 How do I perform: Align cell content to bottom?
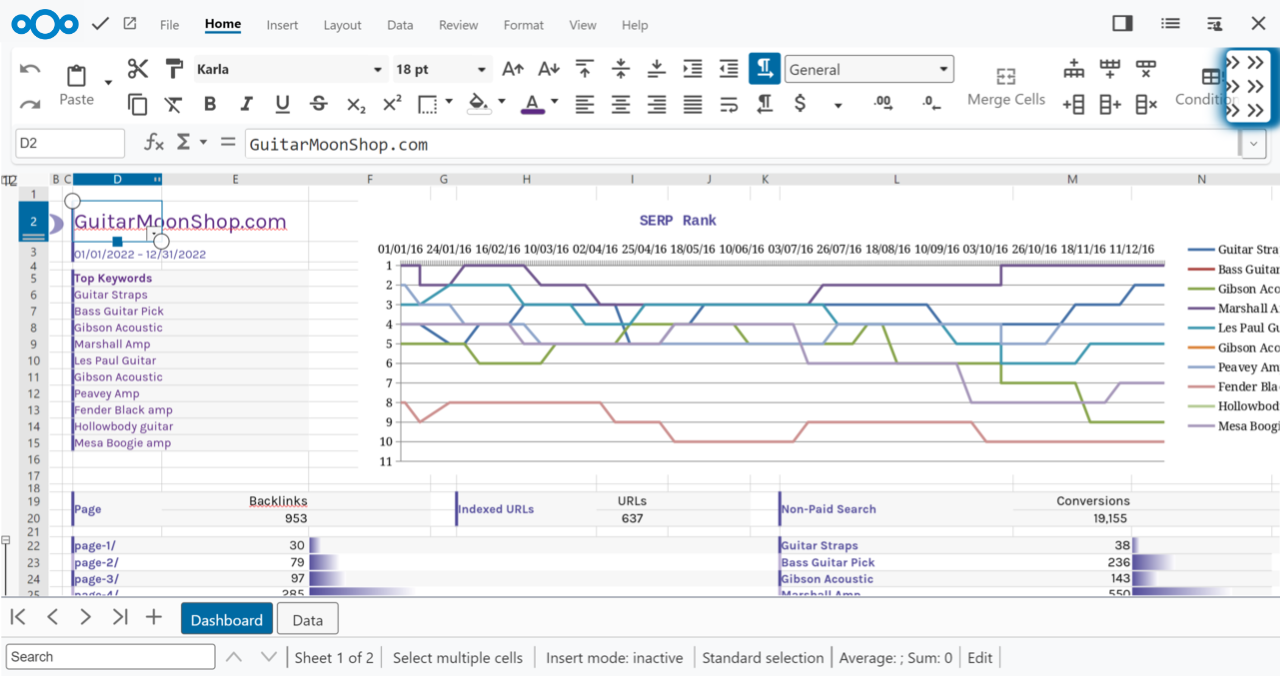click(x=657, y=69)
